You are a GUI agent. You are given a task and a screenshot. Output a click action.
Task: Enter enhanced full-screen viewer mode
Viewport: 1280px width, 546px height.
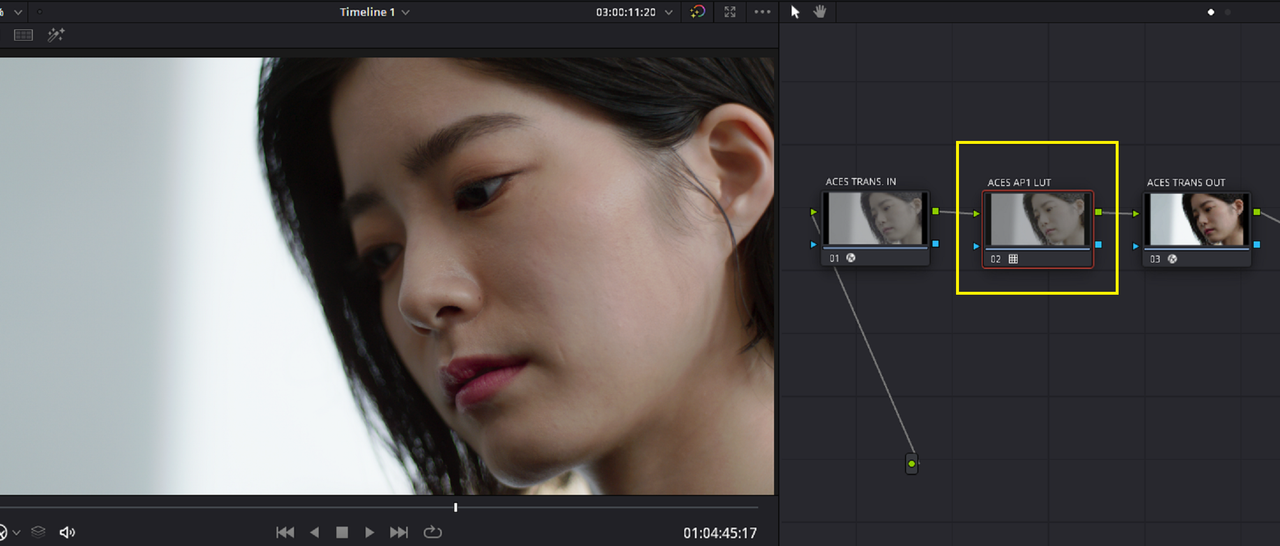coord(730,12)
